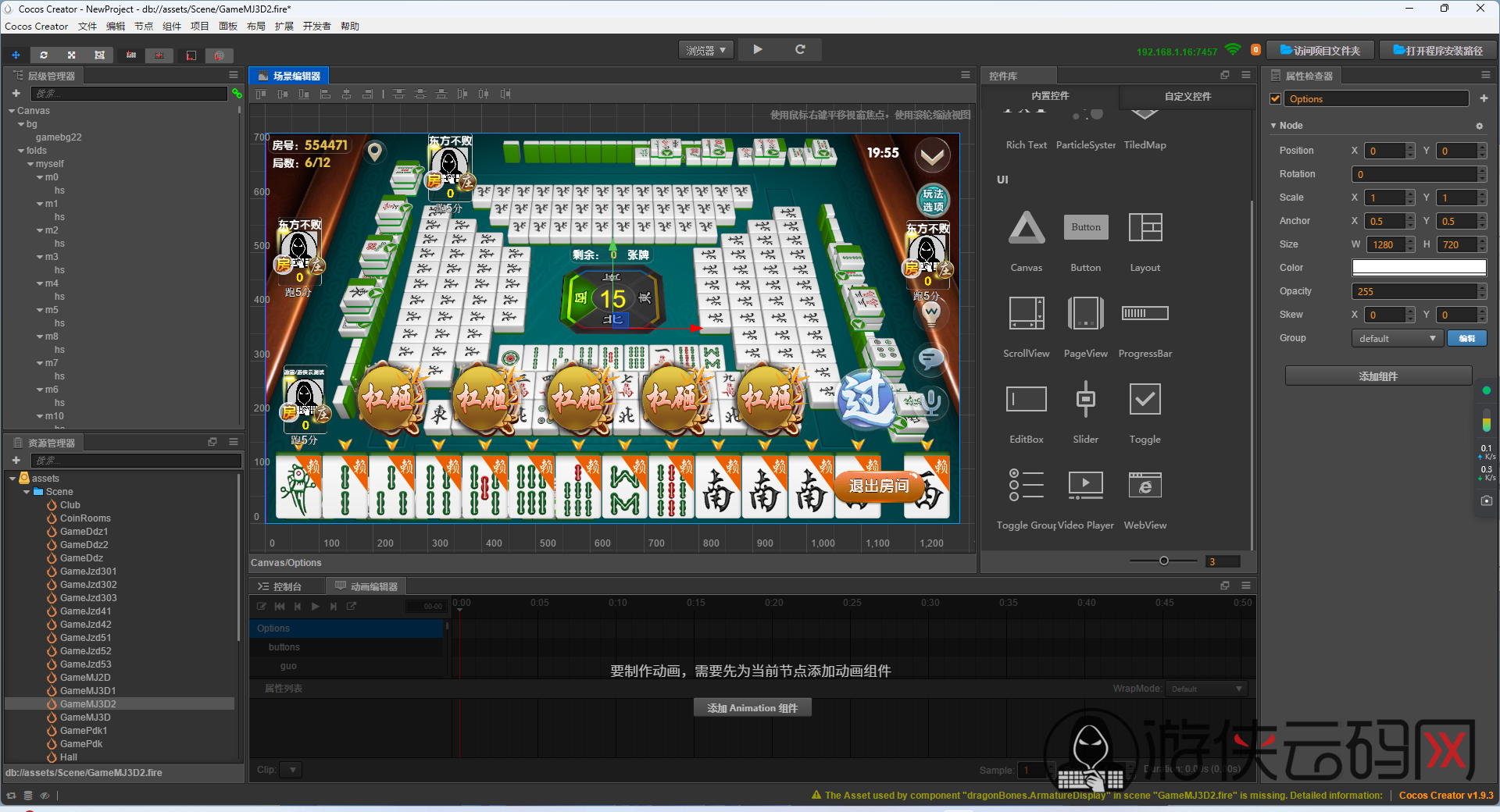Click the Toggle control icon
This screenshot has height=812, width=1500.
pyautogui.click(x=1145, y=399)
